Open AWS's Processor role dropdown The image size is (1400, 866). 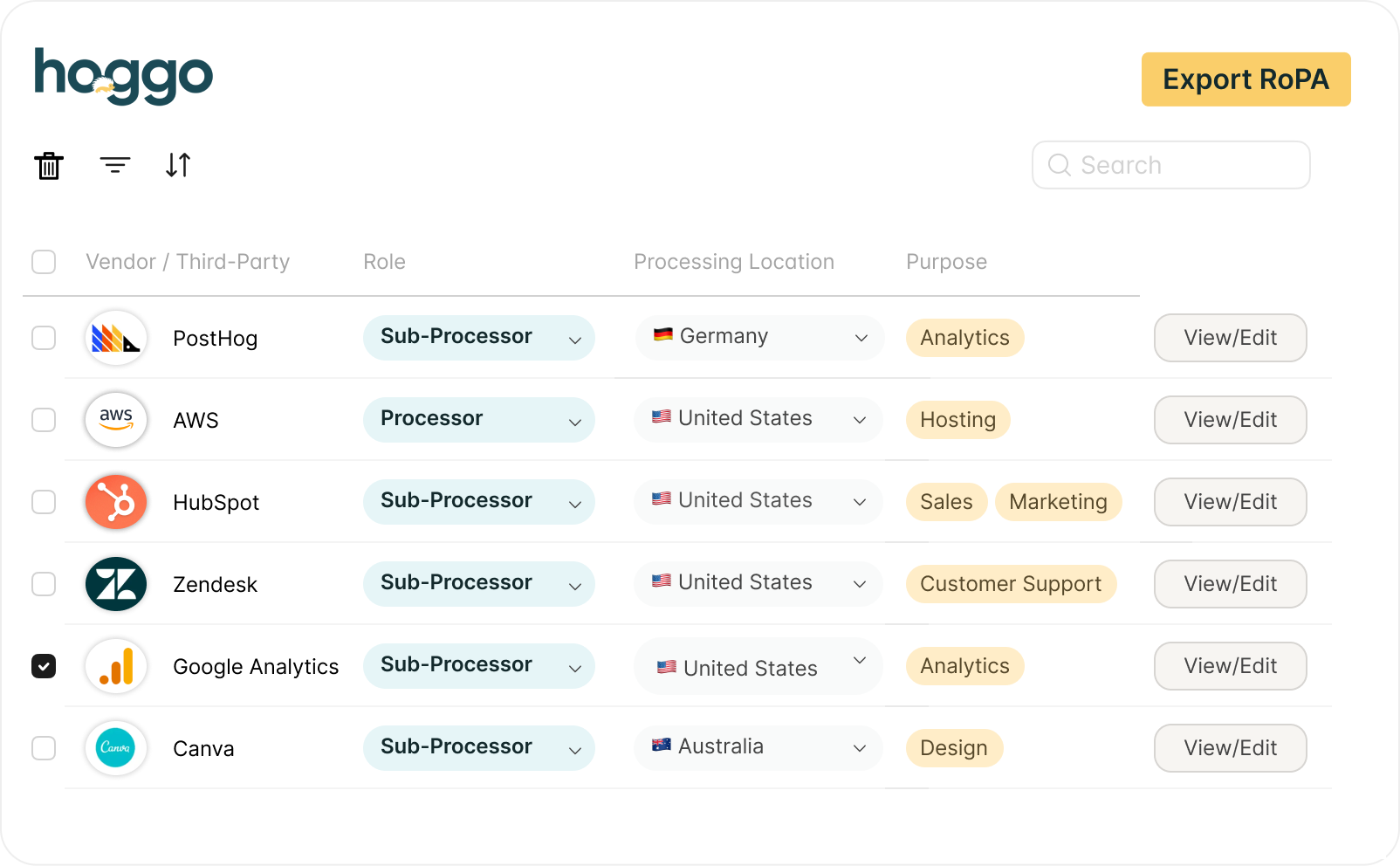479,420
